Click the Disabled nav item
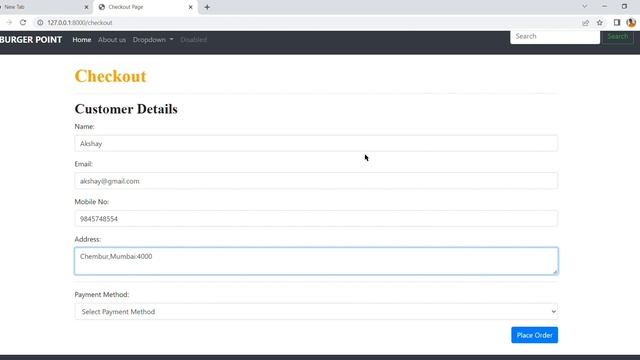Screen dimensions: 640x360 193,40
